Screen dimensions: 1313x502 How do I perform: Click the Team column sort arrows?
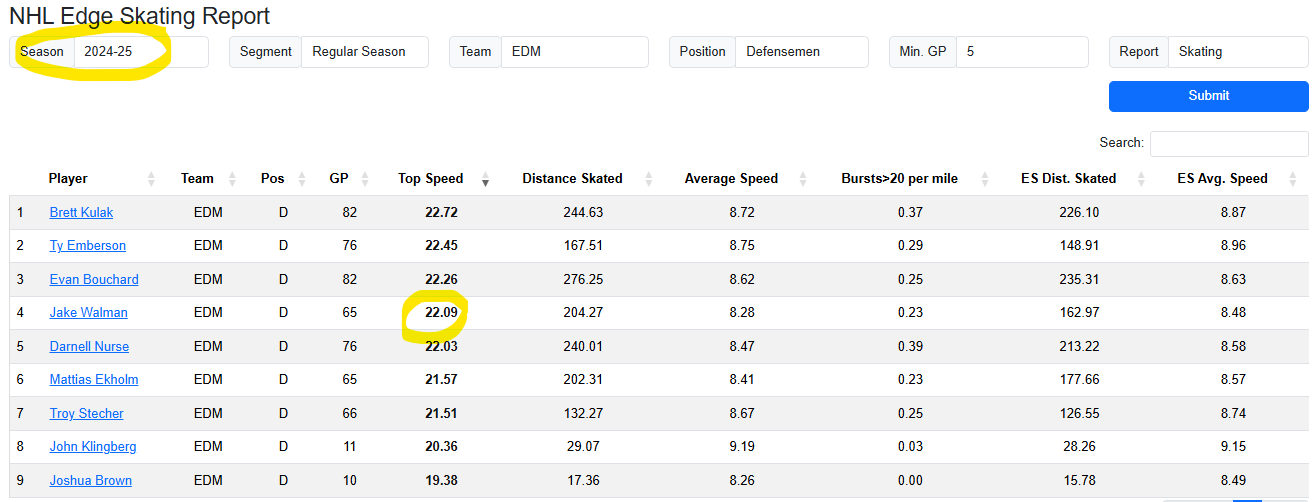(232, 179)
